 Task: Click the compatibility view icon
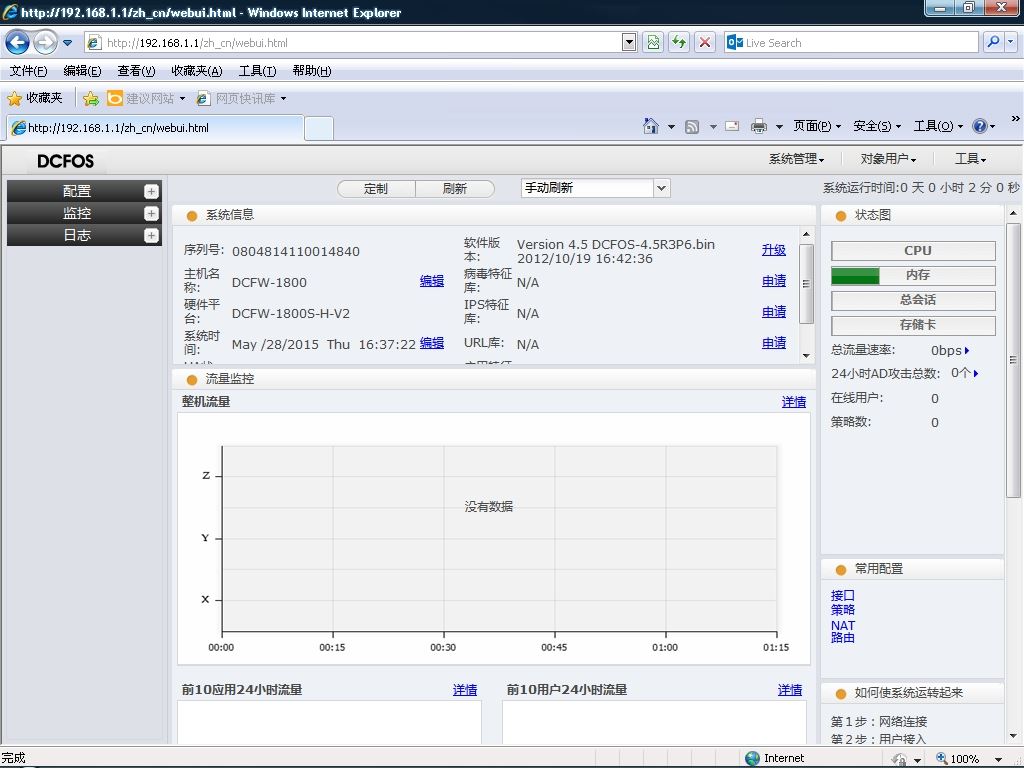pos(653,43)
